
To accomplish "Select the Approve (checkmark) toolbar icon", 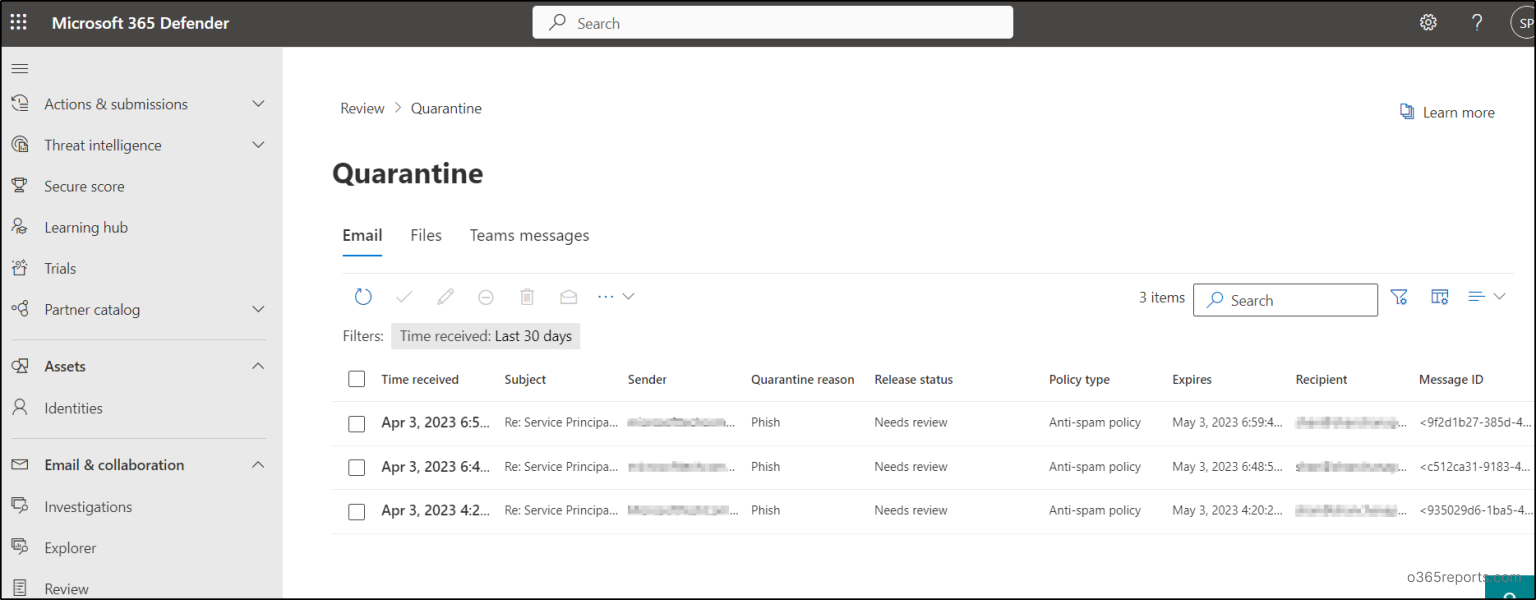I will (x=404, y=296).
